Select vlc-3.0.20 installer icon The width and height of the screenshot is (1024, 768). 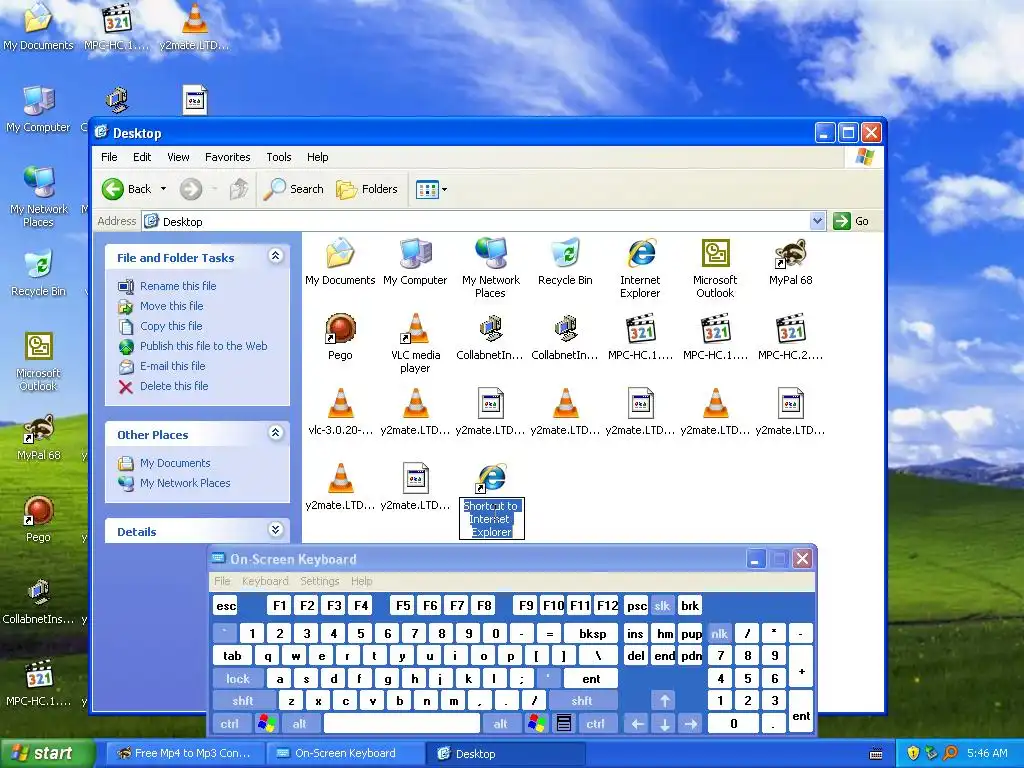340,404
